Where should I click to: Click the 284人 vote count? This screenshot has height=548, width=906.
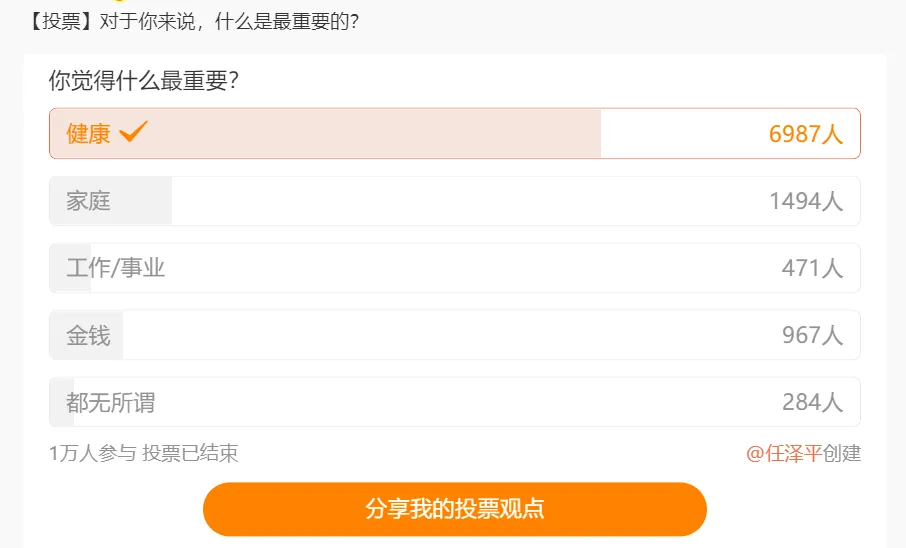point(812,402)
